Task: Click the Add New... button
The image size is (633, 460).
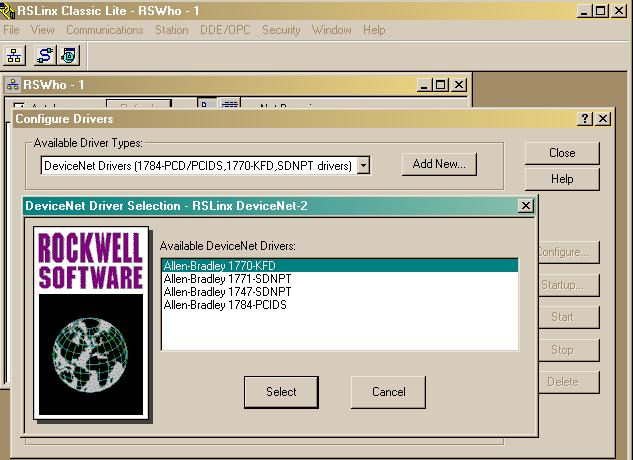Action: click(439, 164)
